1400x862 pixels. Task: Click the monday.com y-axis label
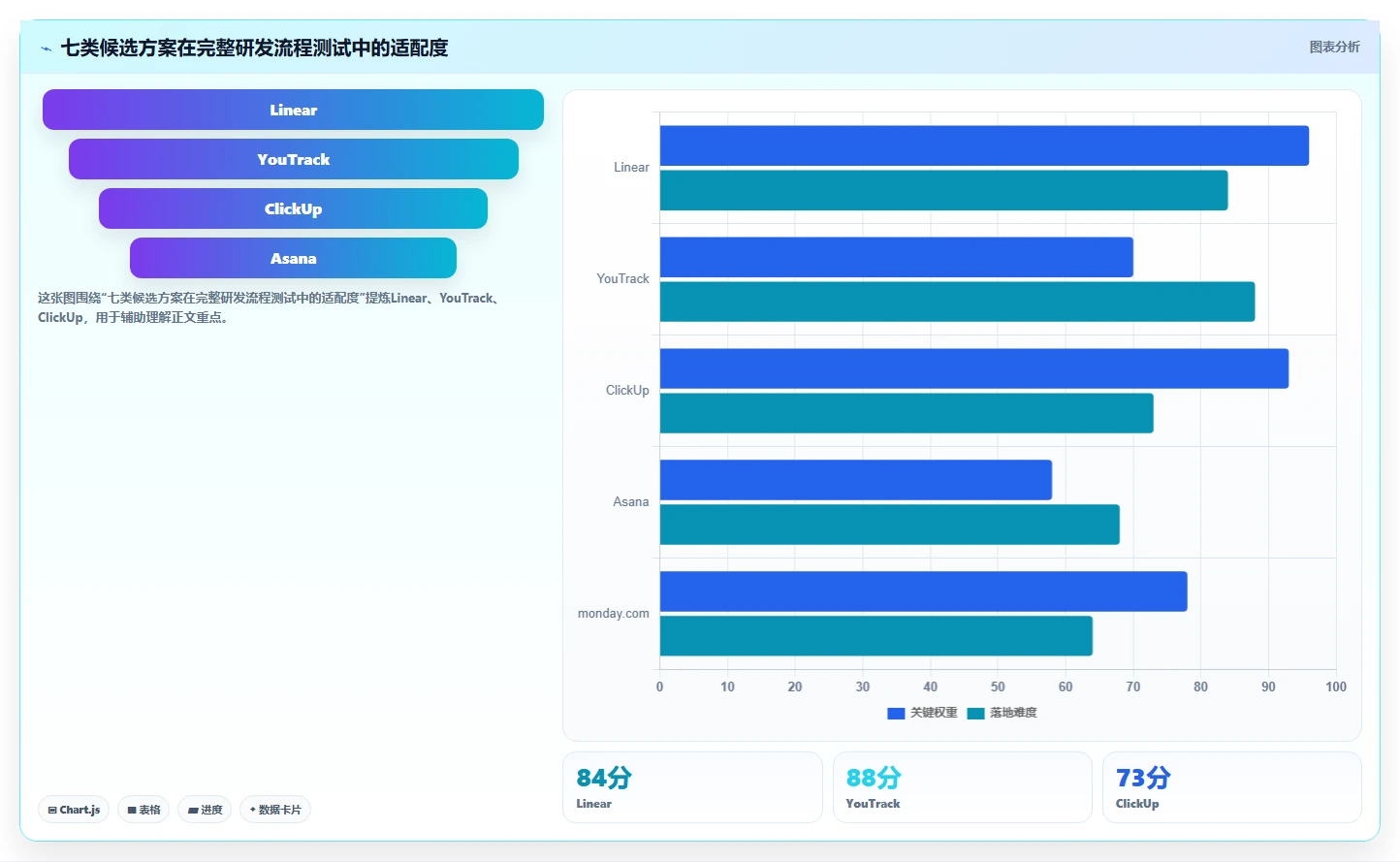click(x=614, y=614)
